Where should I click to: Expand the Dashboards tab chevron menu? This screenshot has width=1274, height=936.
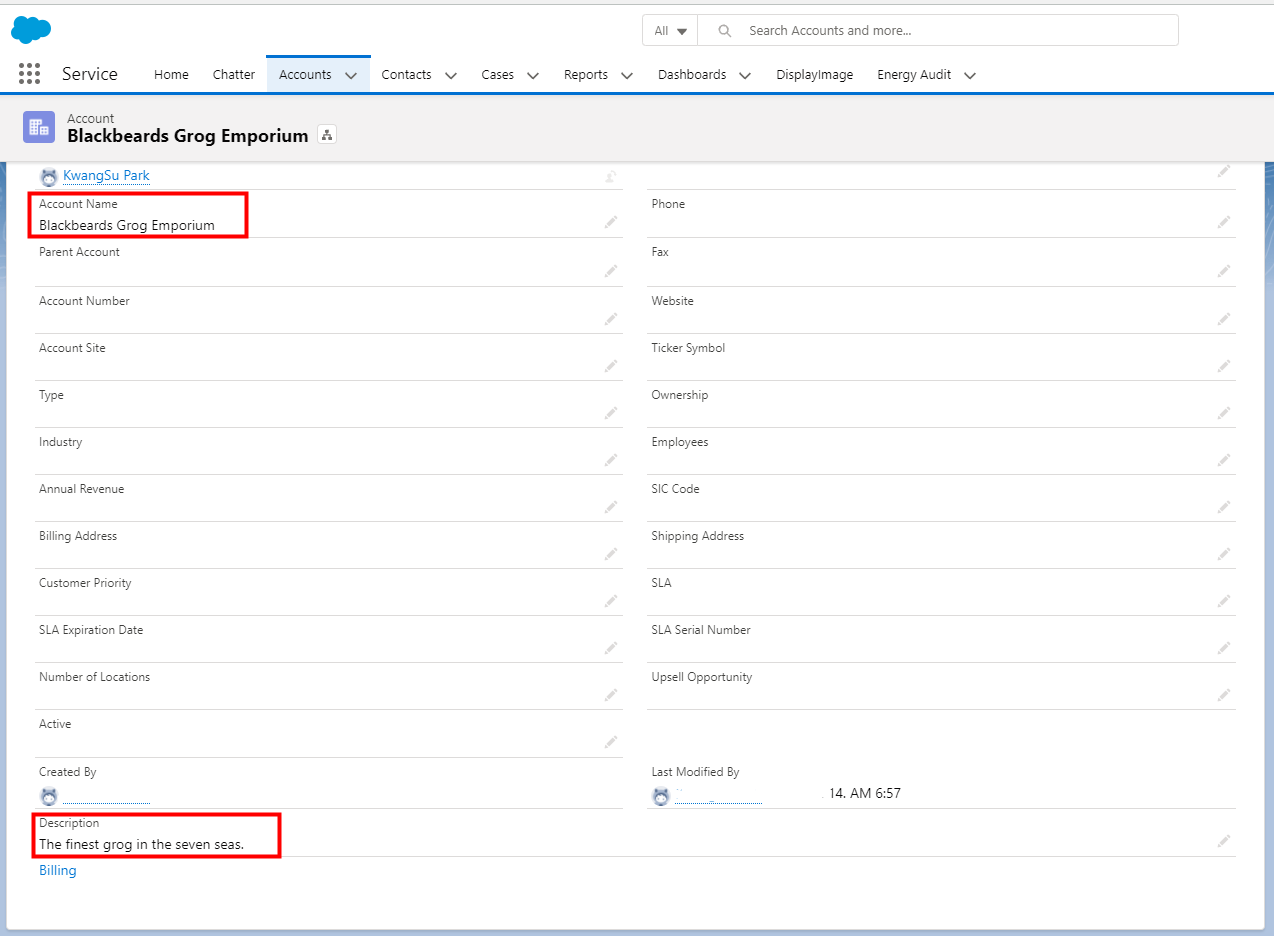point(746,75)
